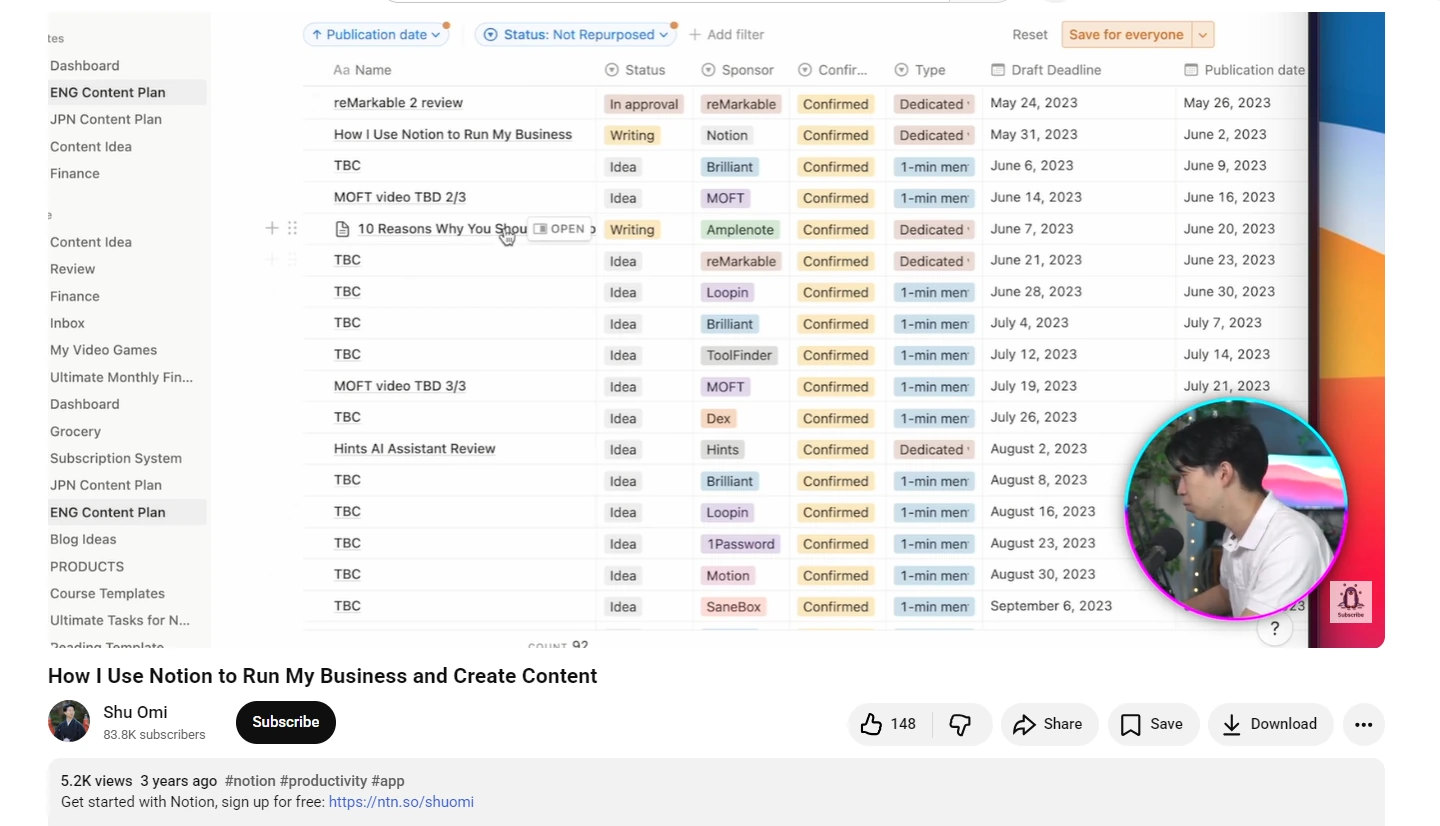Click the presenter webcam circle in video
1440x826 pixels.
[x=1236, y=509]
